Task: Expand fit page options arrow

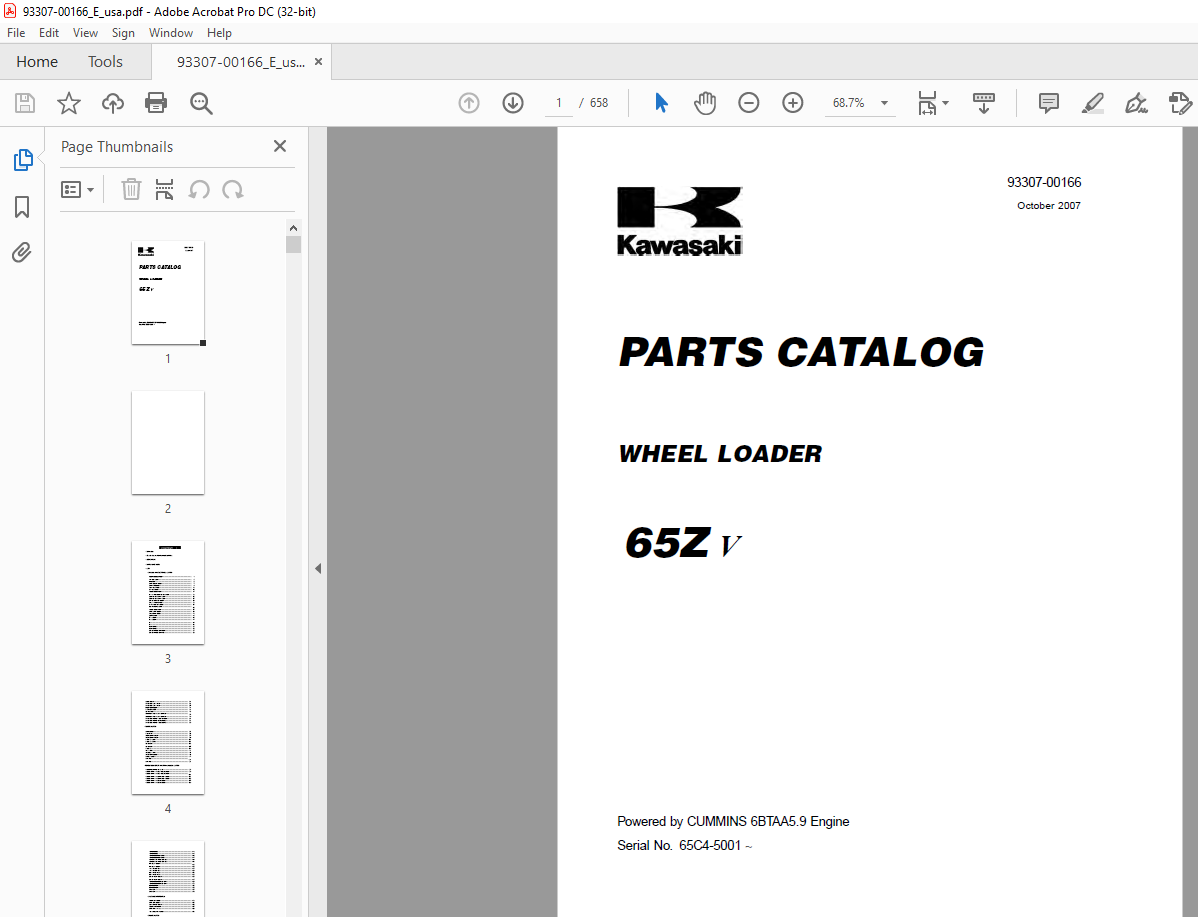Action: 945,103
